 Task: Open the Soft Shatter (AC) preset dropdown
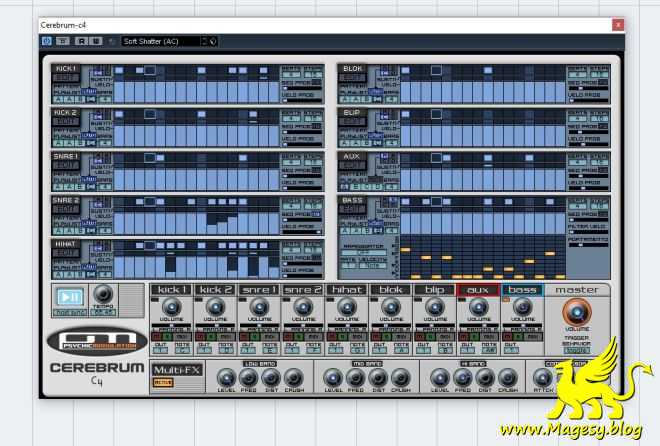(161, 41)
